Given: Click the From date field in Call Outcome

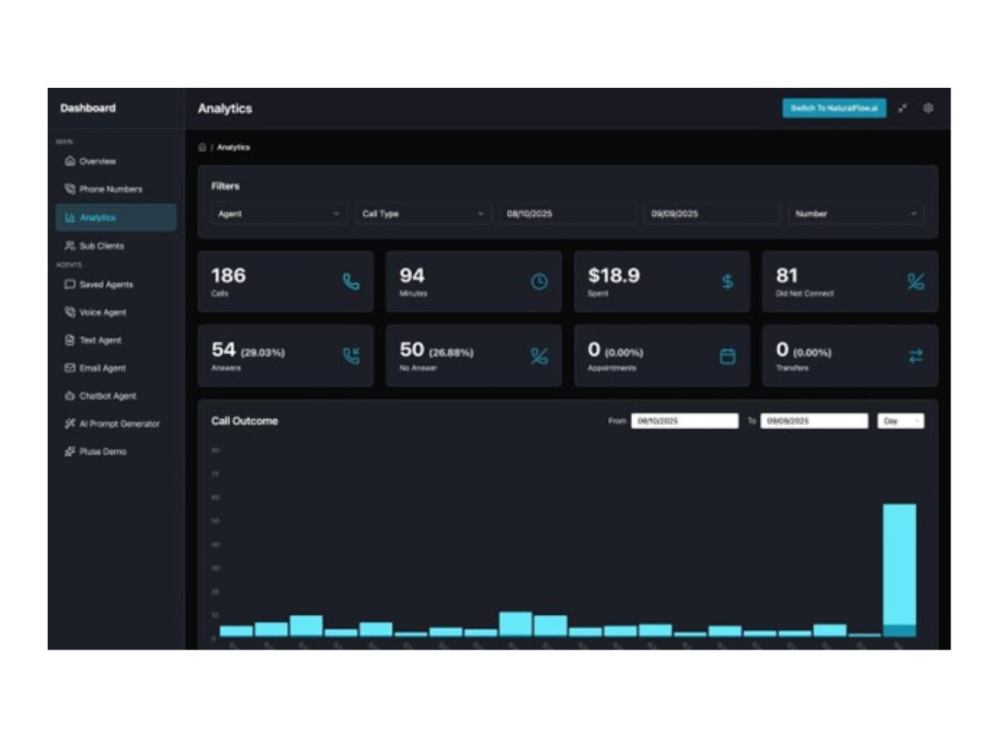Looking at the screenshot, I should [x=684, y=421].
